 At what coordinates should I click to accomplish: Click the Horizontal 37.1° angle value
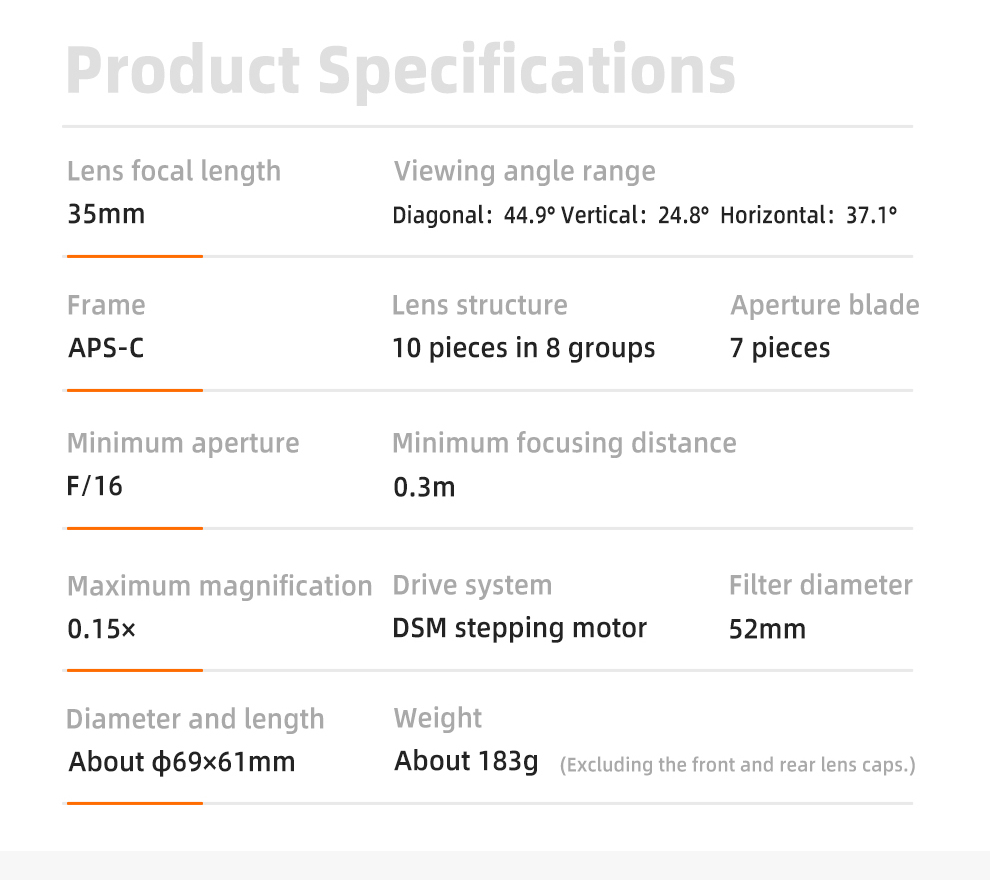click(x=808, y=215)
